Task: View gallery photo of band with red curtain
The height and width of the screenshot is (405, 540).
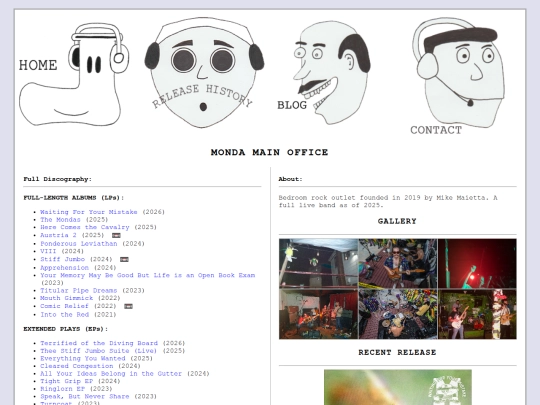Action: tap(319, 314)
